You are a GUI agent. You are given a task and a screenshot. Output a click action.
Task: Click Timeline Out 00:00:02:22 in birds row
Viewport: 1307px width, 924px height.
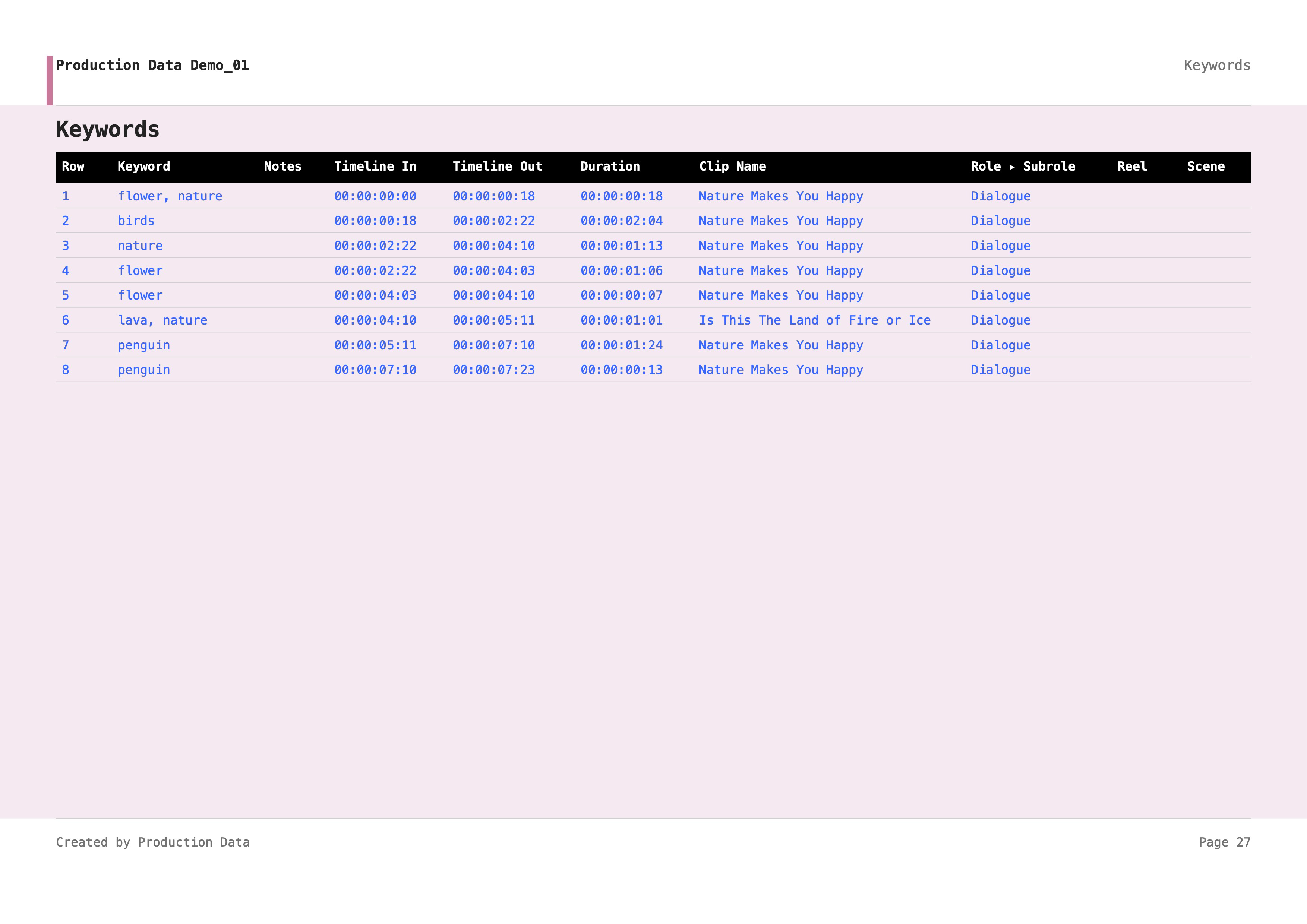click(493, 221)
